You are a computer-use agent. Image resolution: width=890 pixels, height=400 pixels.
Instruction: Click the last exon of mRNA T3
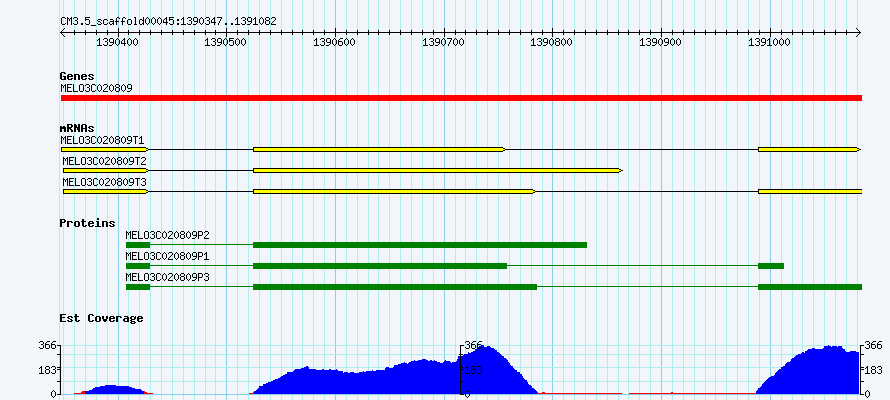coord(810,192)
